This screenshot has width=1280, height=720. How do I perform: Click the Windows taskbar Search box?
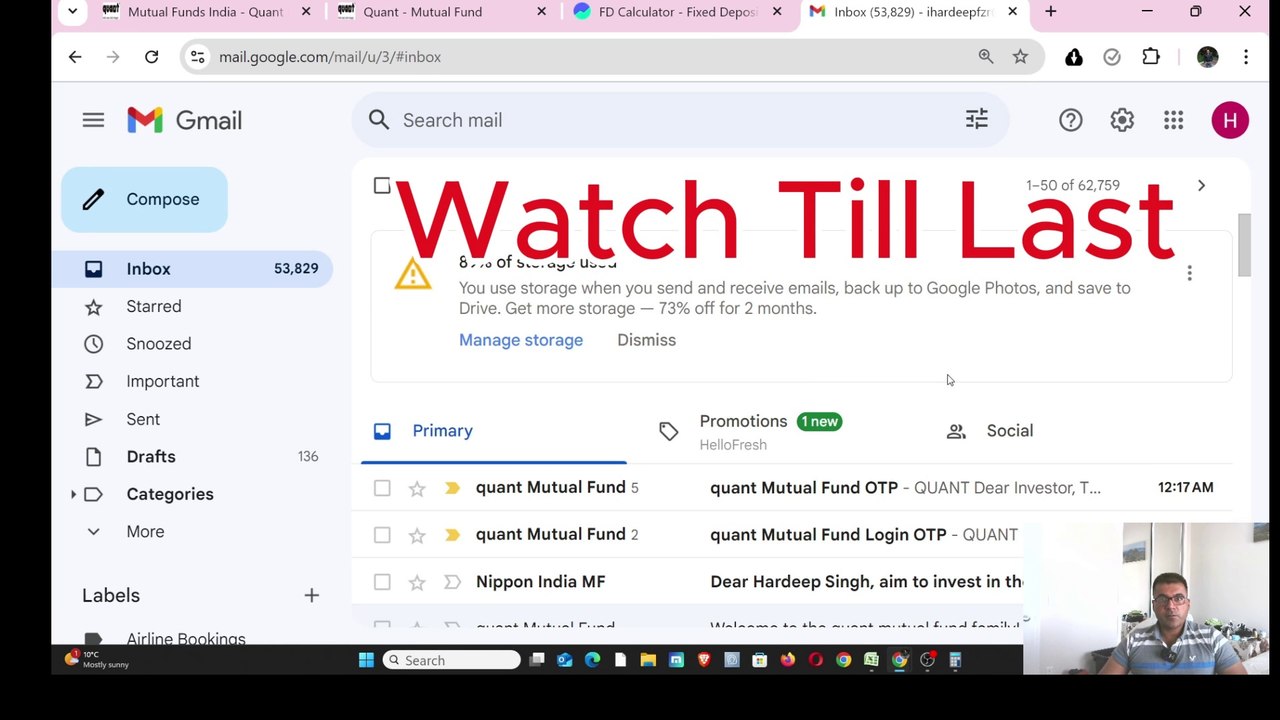(452, 660)
